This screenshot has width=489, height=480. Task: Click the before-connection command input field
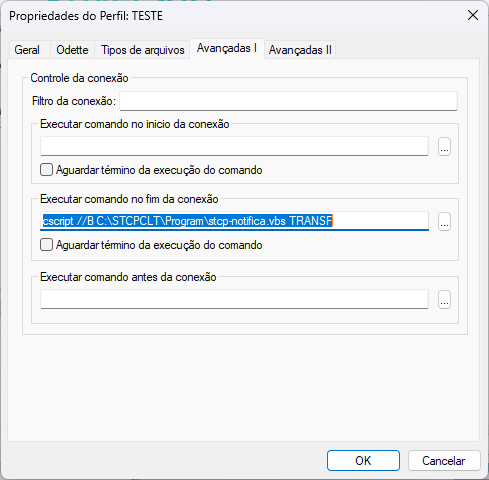[234, 299]
